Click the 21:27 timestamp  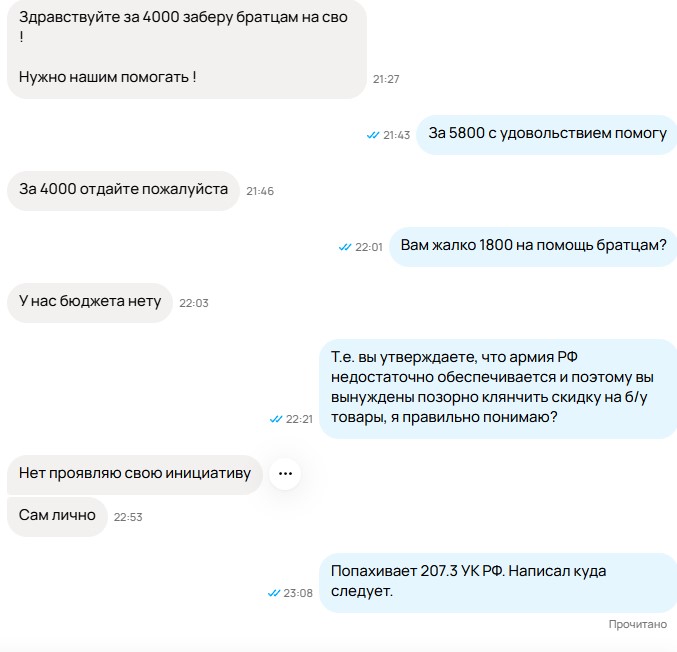(x=386, y=79)
